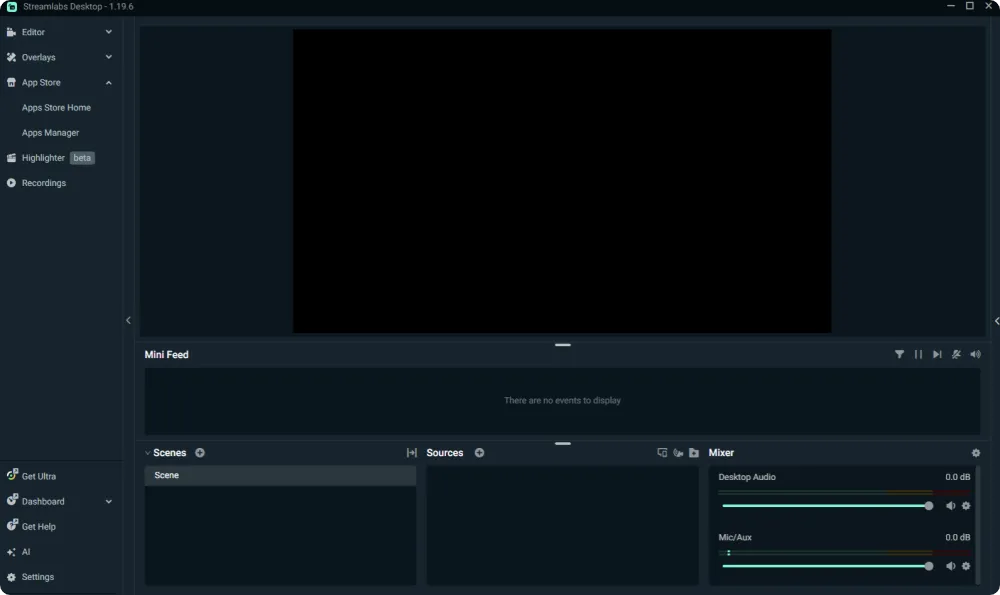The height and width of the screenshot is (595, 1000).
Task: Click the resize handle below Mini Feed
Action: [x=562, y=443]
